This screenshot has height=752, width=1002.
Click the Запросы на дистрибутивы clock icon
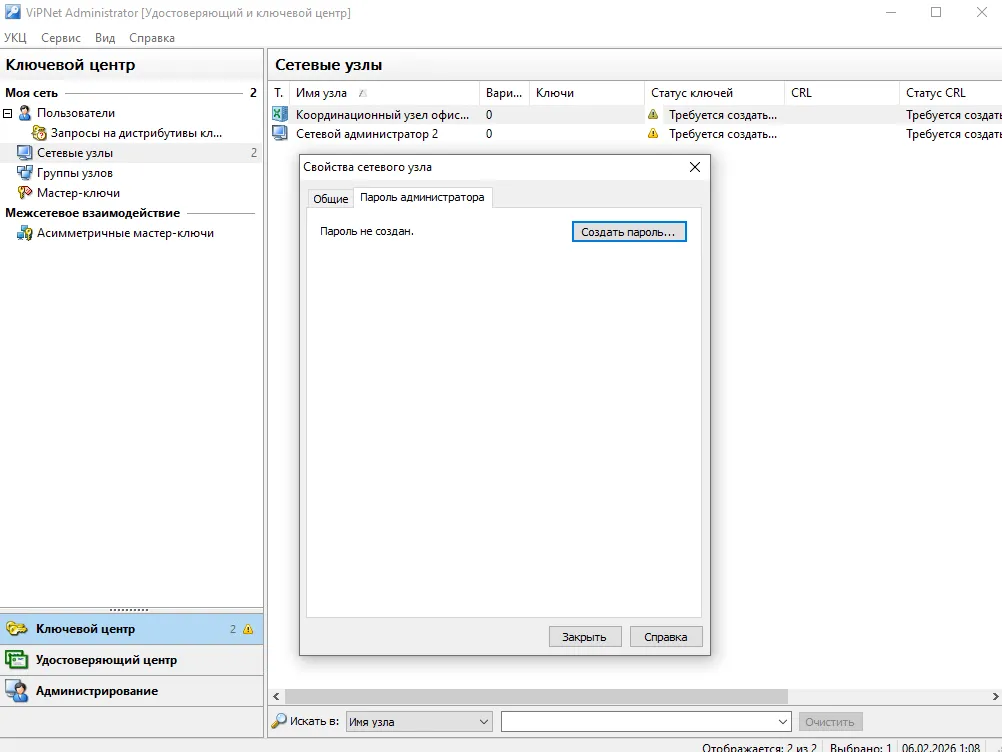coord(39,133)
